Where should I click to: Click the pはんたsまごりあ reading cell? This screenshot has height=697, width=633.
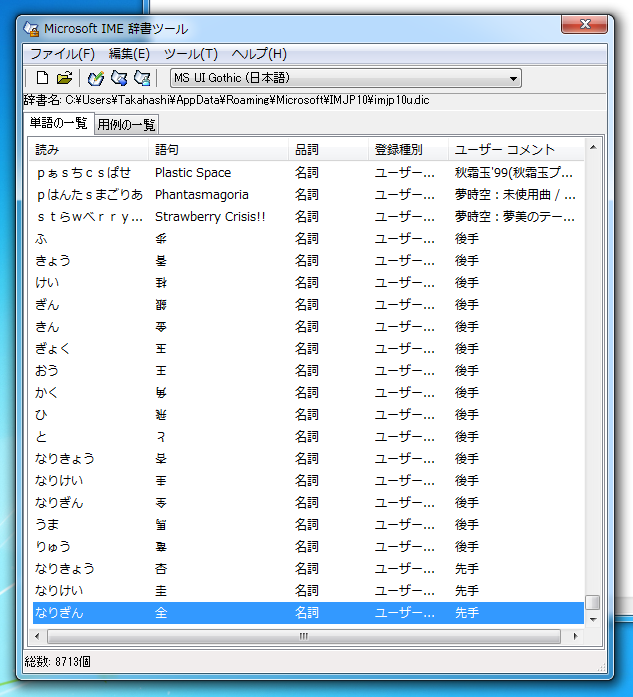pos(90,195)
